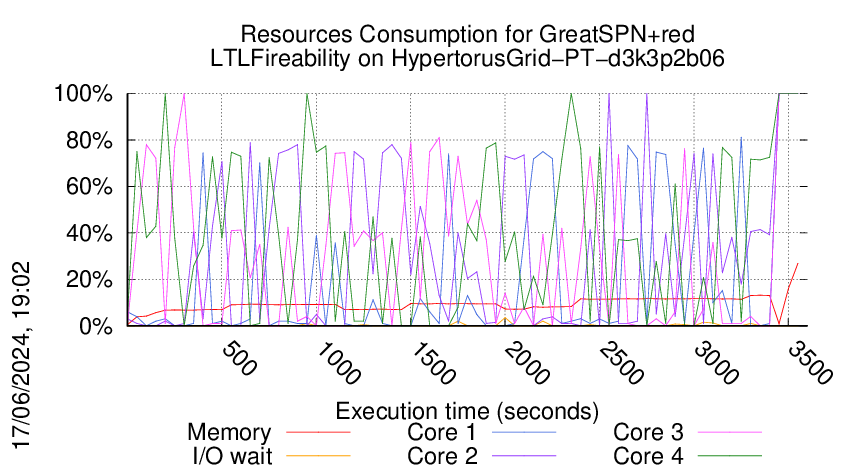
Task: Click the 500 x-axis tick label
Action: [x=239, y=359]
